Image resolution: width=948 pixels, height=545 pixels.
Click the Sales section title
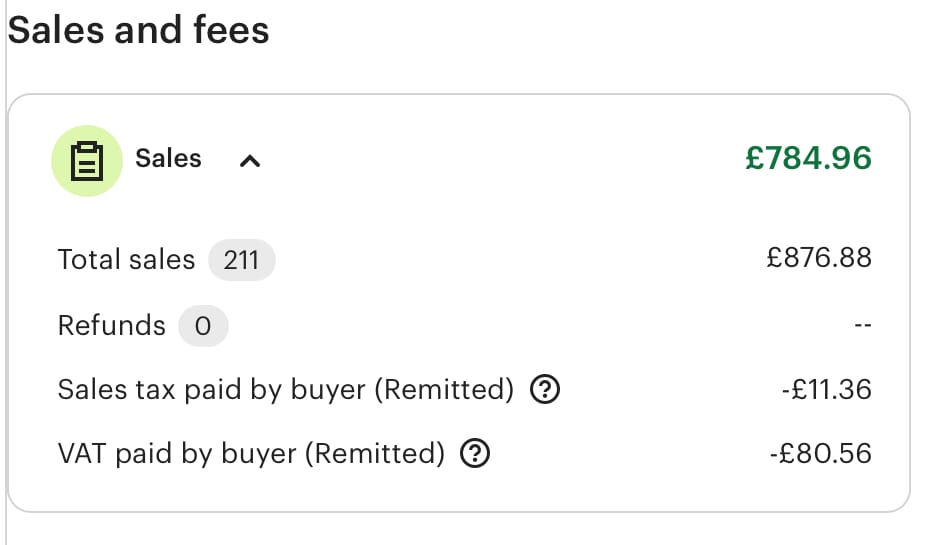click(x=168, y=158)
